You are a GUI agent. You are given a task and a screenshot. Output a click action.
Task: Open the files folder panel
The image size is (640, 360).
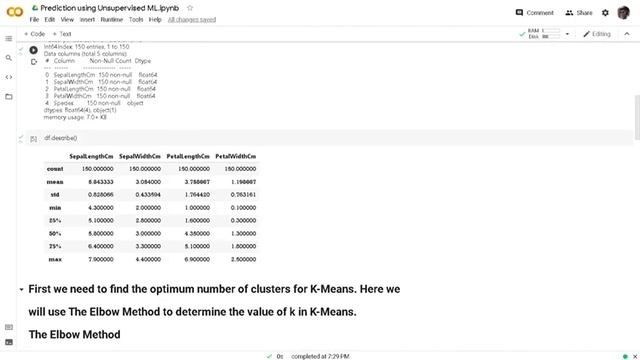9,97
